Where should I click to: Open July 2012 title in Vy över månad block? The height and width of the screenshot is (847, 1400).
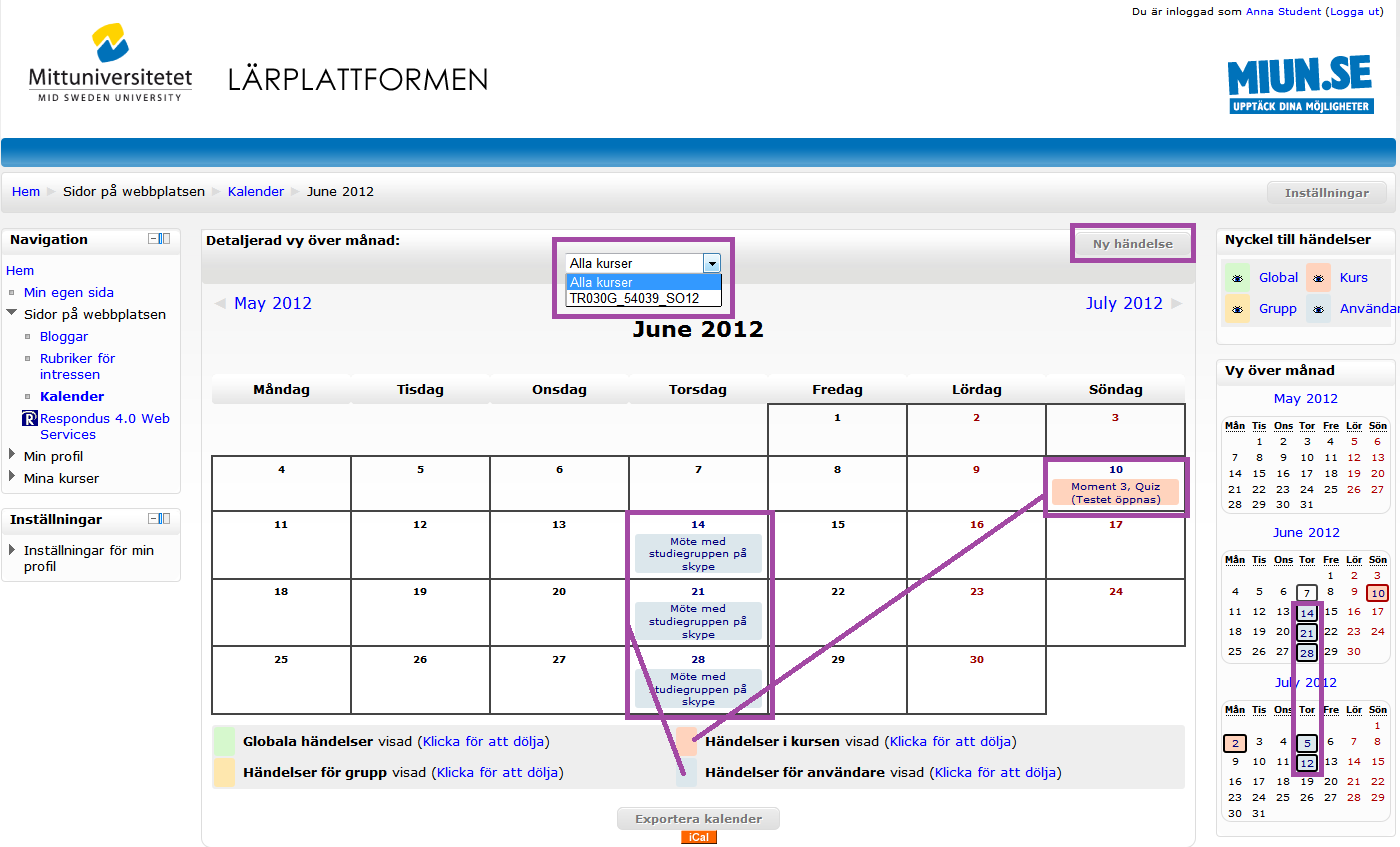(x=1306, y=682)
